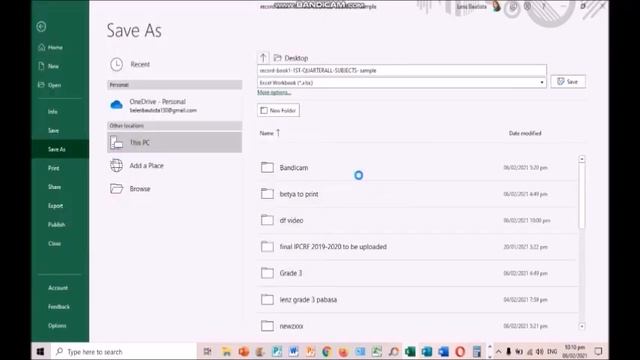Open Account settings in the sidebar

[60, 288]
